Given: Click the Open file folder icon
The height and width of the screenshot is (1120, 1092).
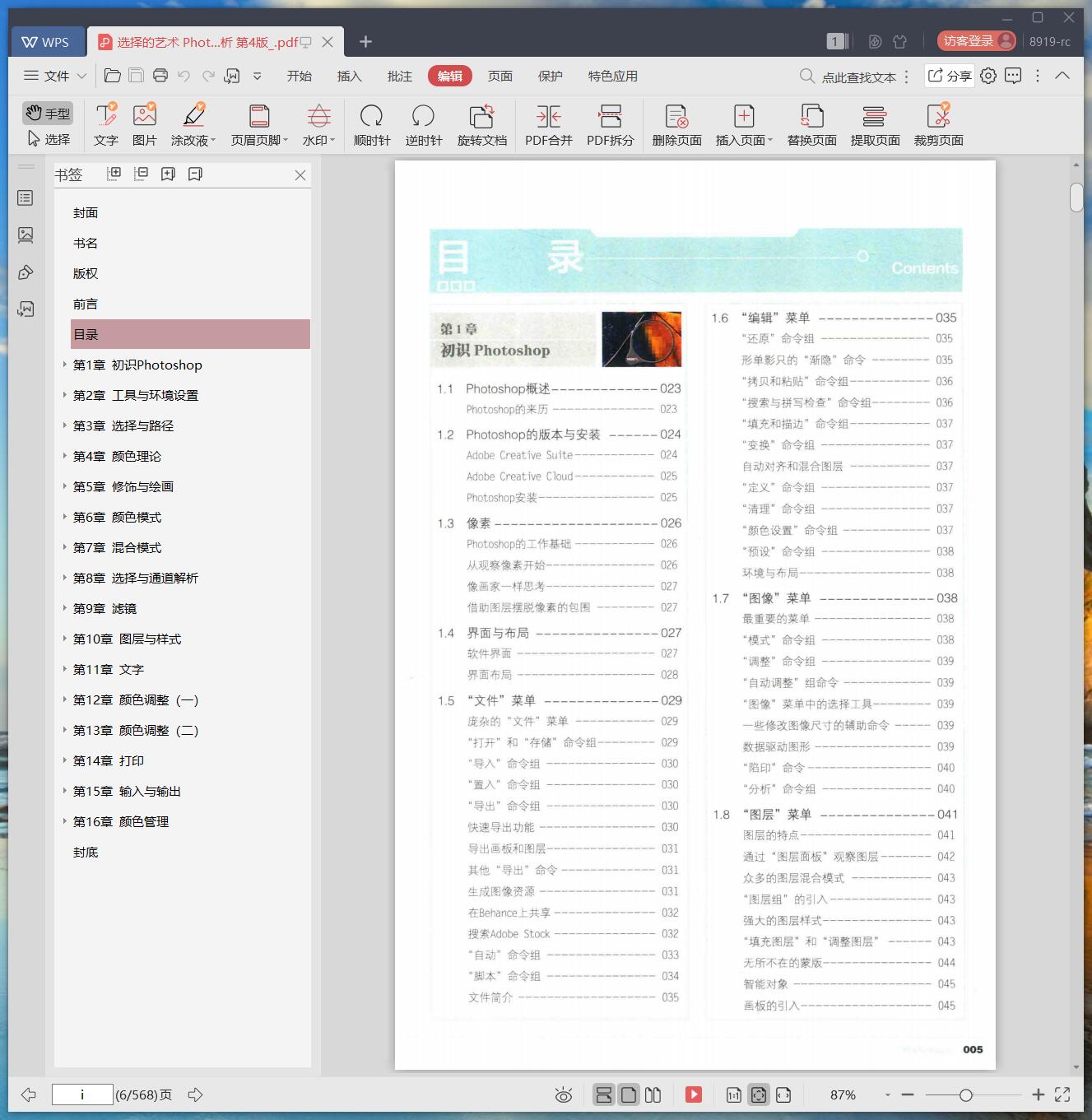Looking at the screenshot, I should [113, 76].
